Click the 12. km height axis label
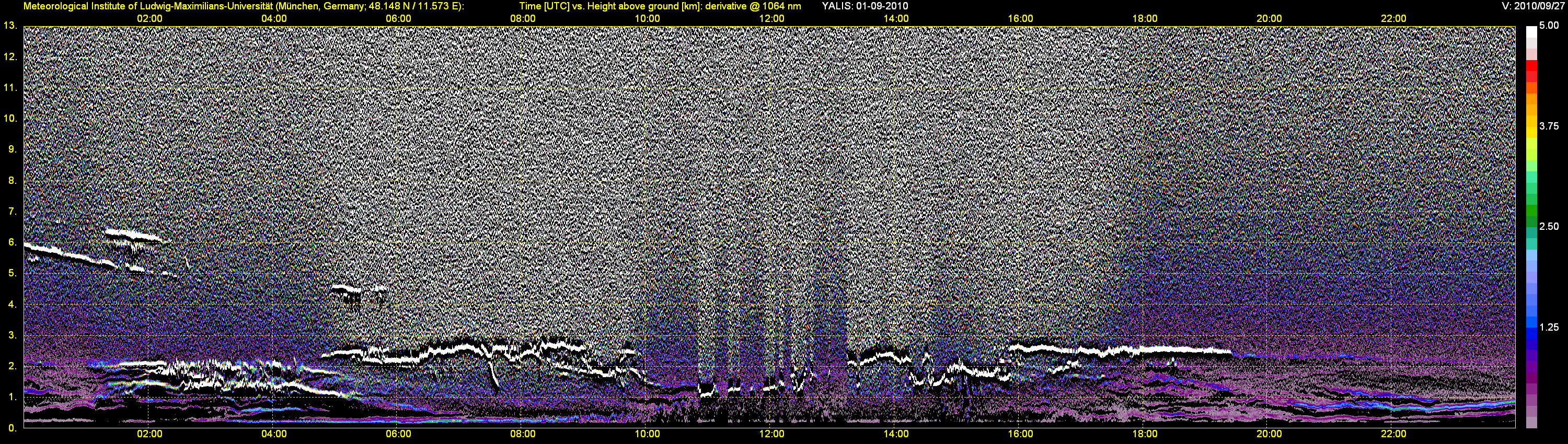This screenshot has width=1568, height=444. click(x=10, y=56)
